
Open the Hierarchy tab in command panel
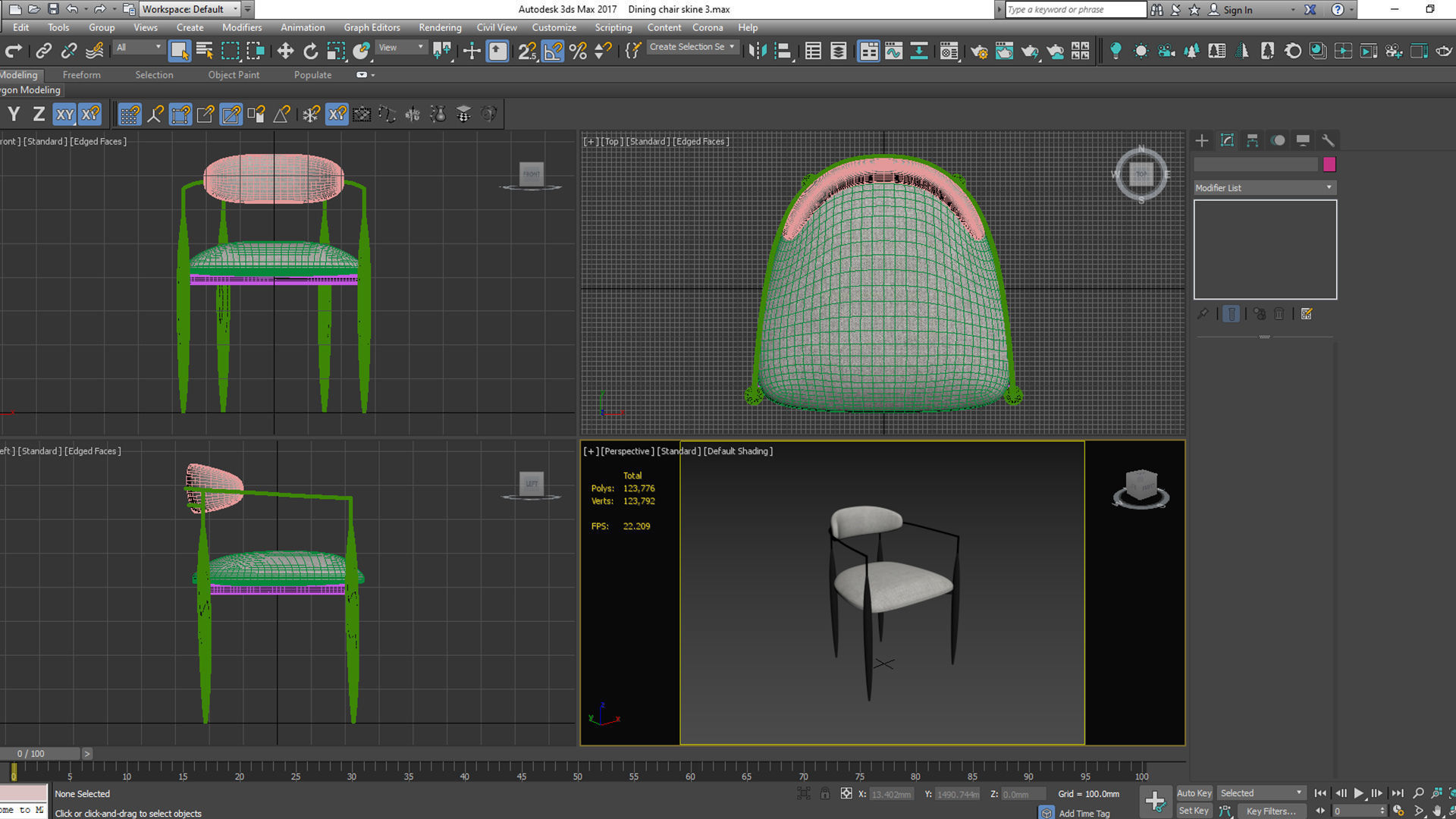pos(1252,140)
